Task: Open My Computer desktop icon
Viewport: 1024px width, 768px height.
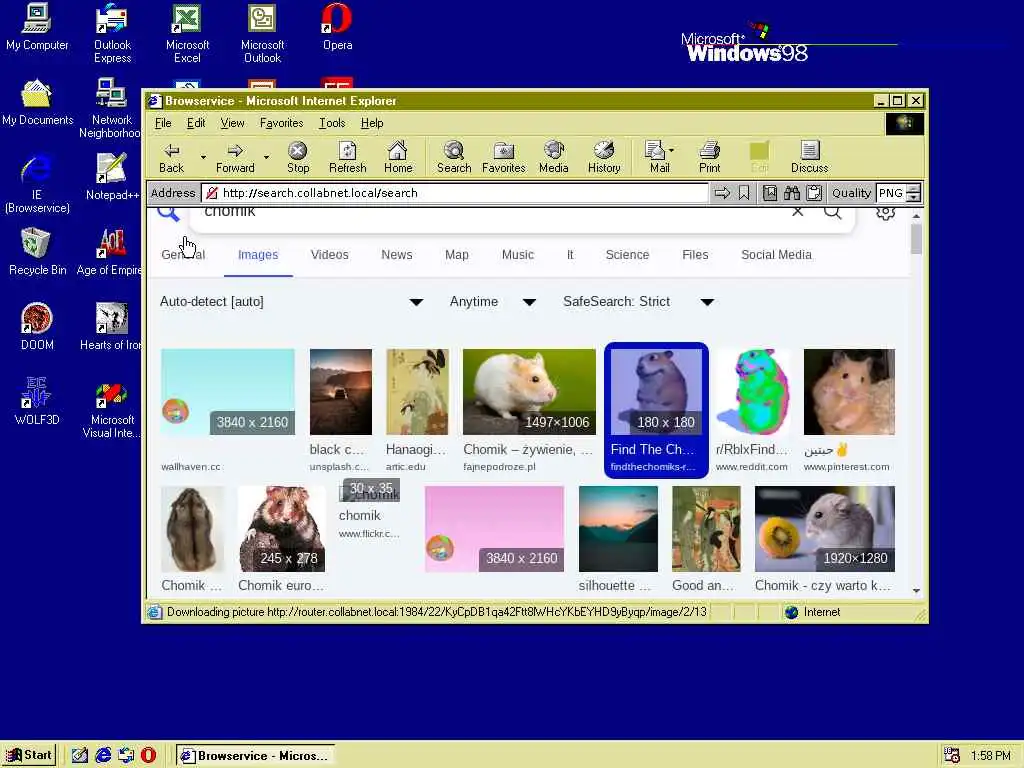Action: pyautogui.click(x=37, y=27)
